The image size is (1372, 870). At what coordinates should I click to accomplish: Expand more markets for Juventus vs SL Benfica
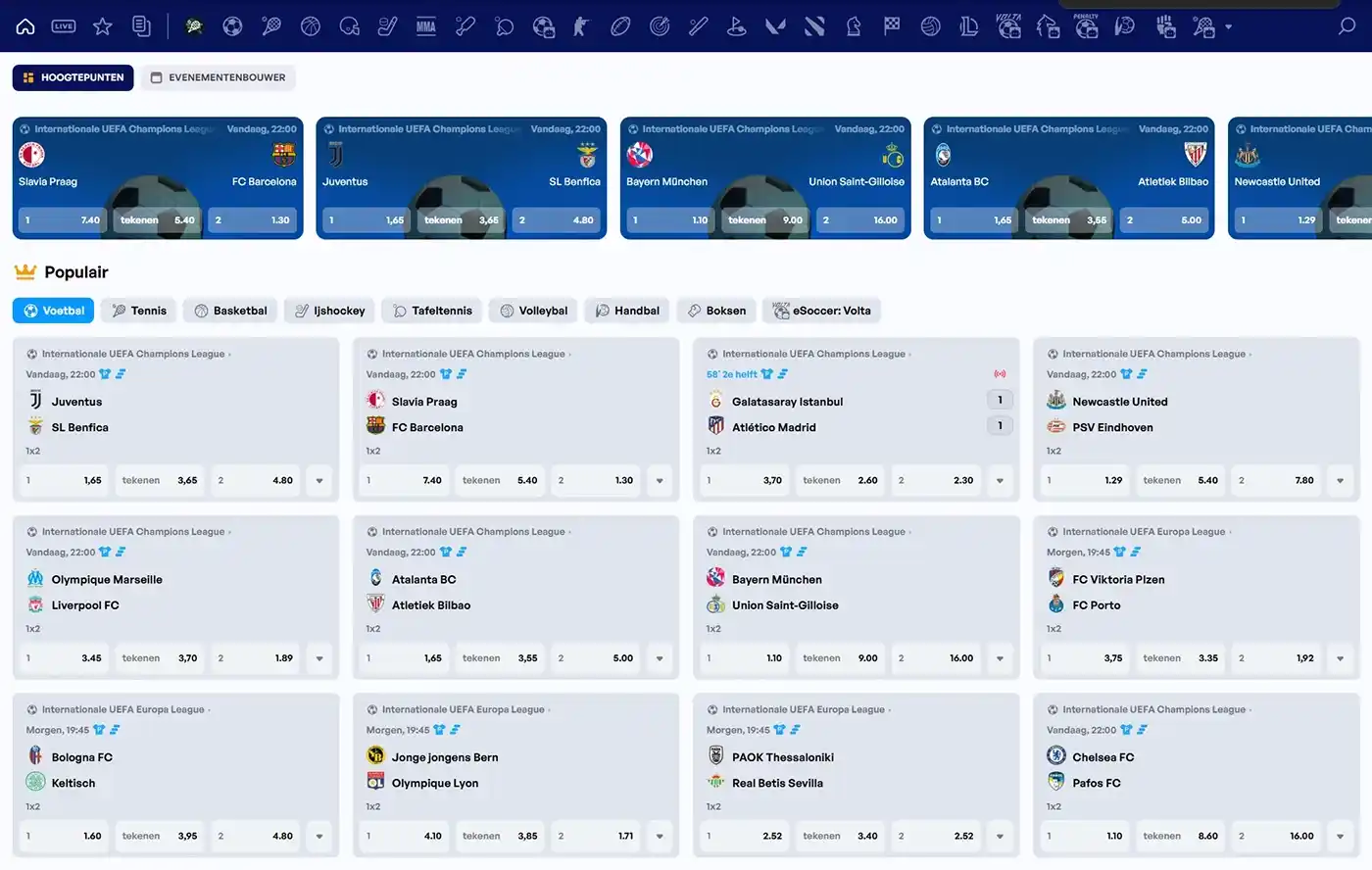click(319, 481)
